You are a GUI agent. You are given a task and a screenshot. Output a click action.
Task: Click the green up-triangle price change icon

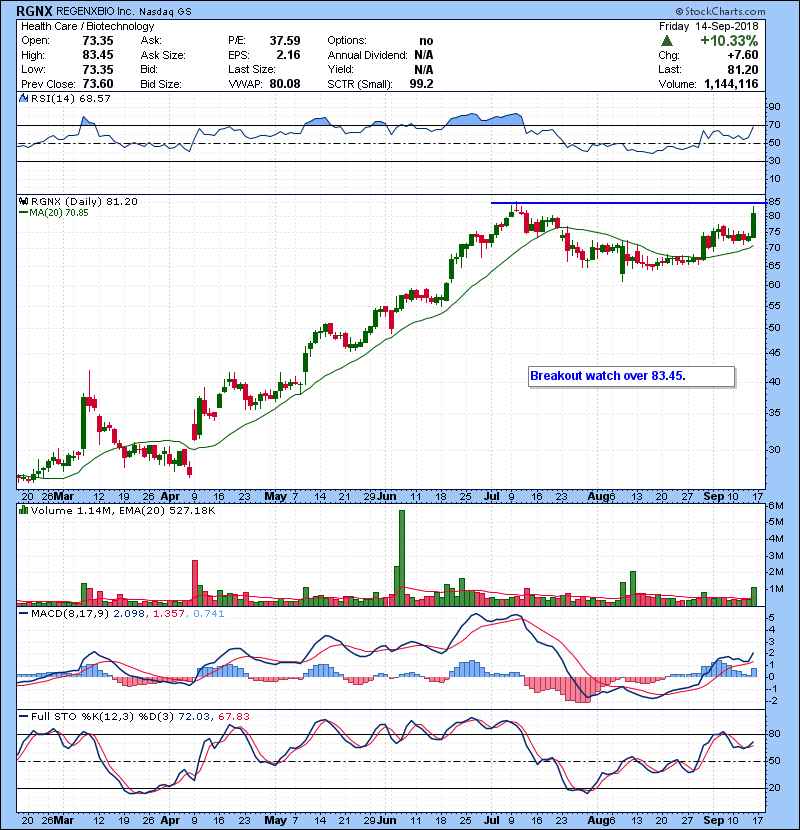(x=667, y=41)
